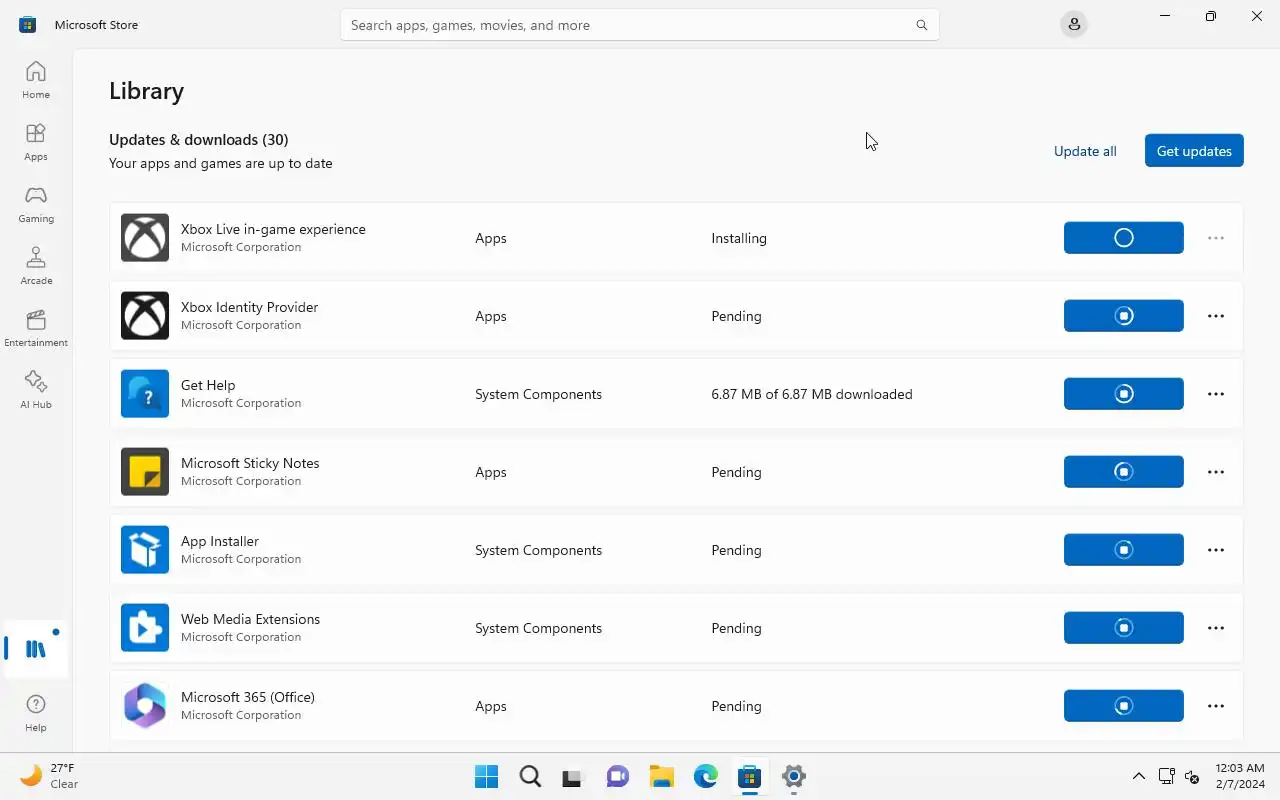Image resolution: width=1280 pixels, height=800 pixels.
Task: Open the Gaming section
Action: [36, 204]
